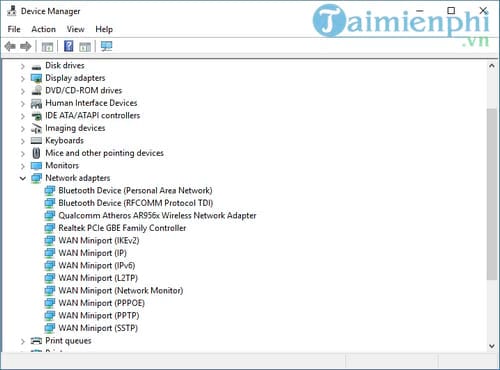This screenshot has height=370, width=500.
Task: Open the Help question-mark toolbar icon
Action: 69,46
